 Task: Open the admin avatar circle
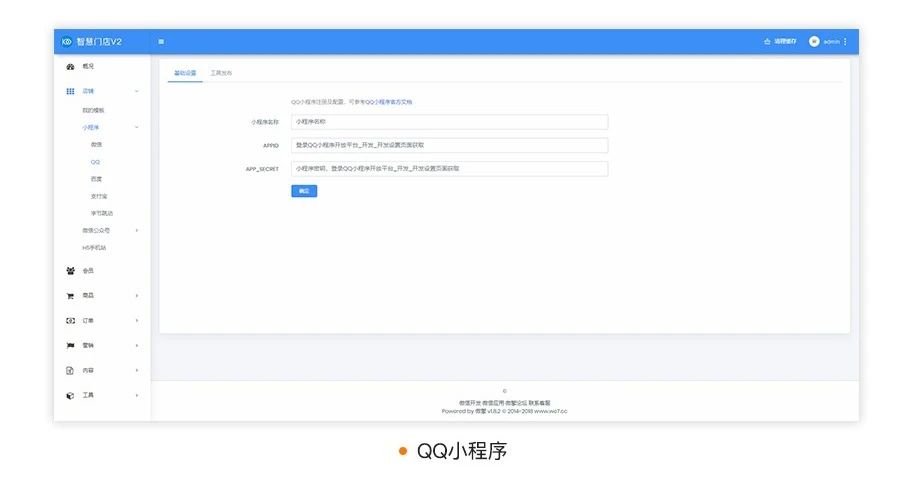[x=814, y=42]
